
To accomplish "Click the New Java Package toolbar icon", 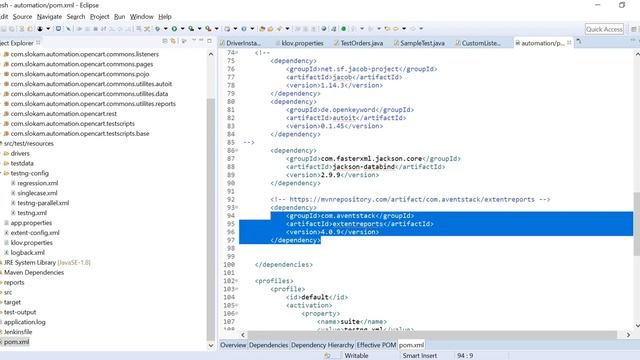I will click(x=227, y=29).
